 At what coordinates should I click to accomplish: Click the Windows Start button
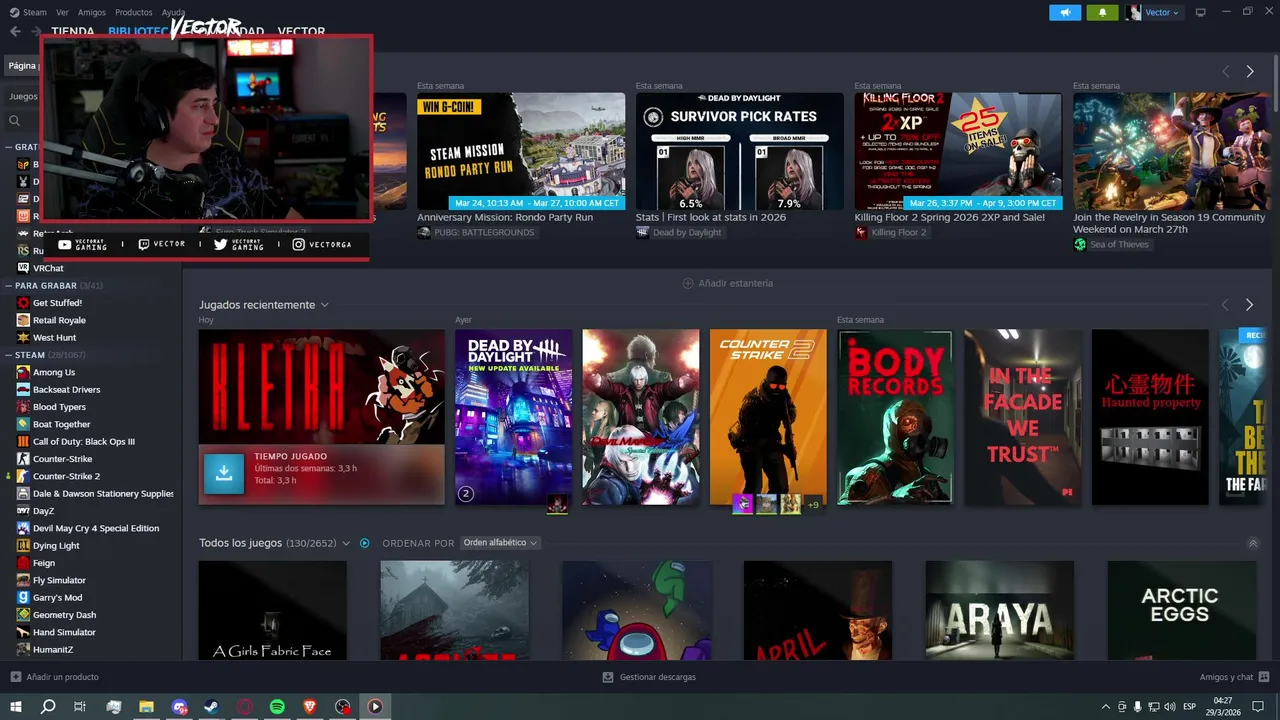pyautogui.click(x=16, y=707)
